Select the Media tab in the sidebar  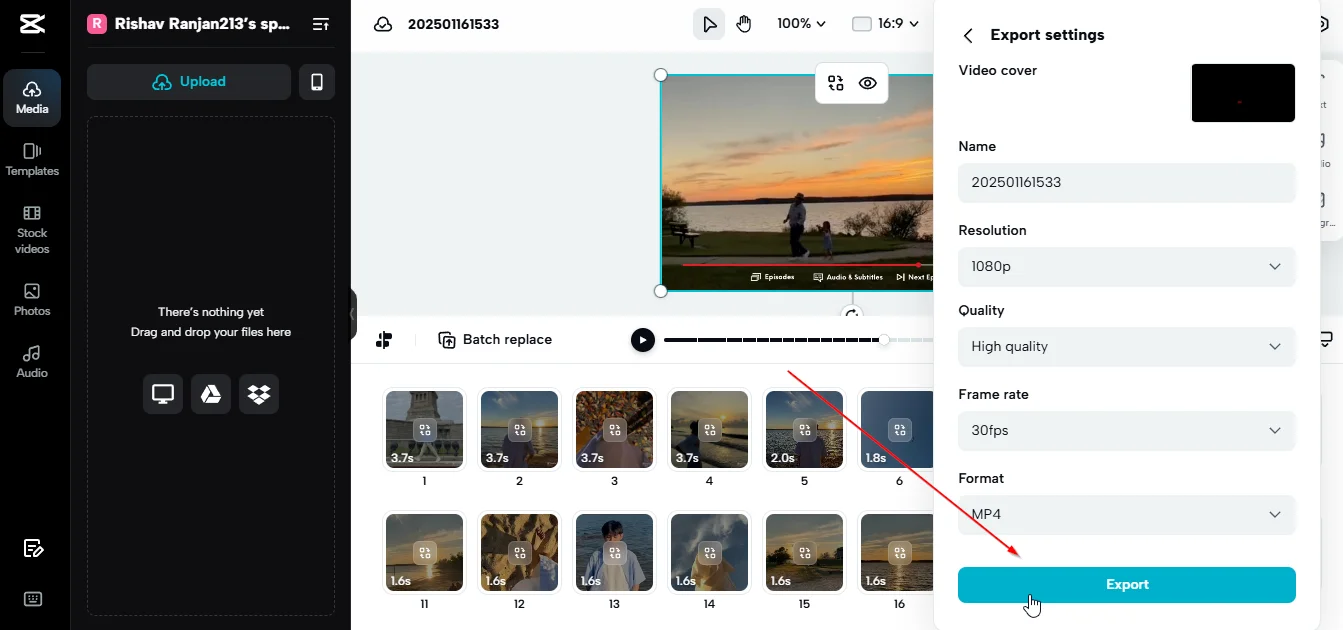pyautogui.click(x=31, y=97)
